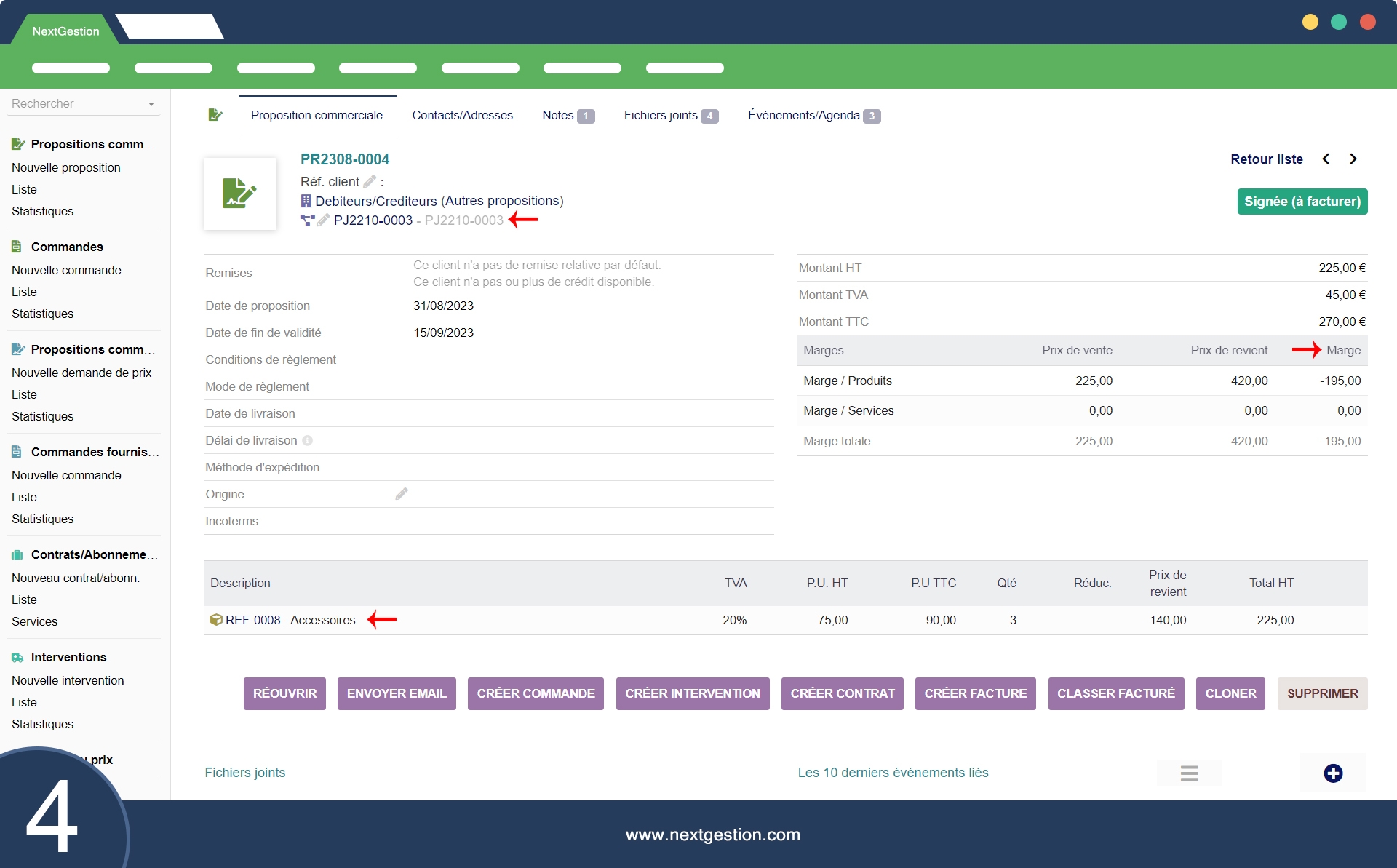Click the proposal icon left of tabs

coord(215,115)
